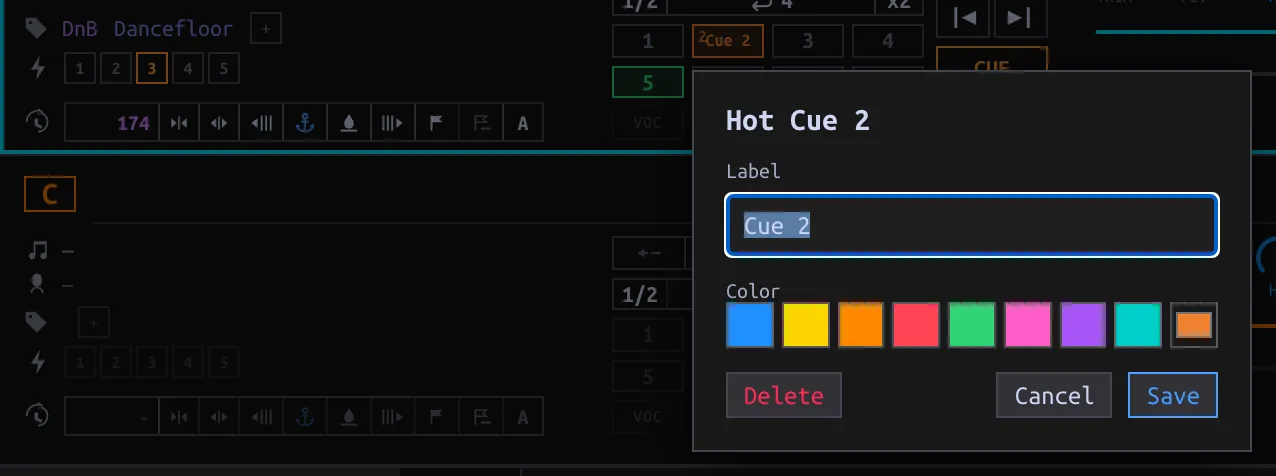Click remove-flag icon in 174 deck

point(481,123)
